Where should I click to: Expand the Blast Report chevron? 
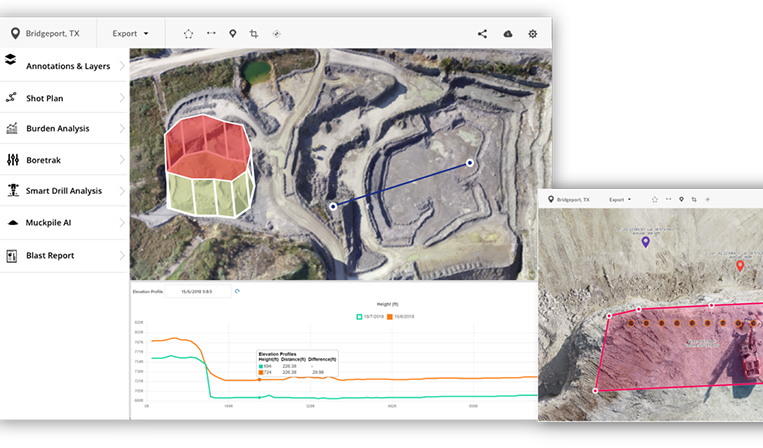point(122,255)
